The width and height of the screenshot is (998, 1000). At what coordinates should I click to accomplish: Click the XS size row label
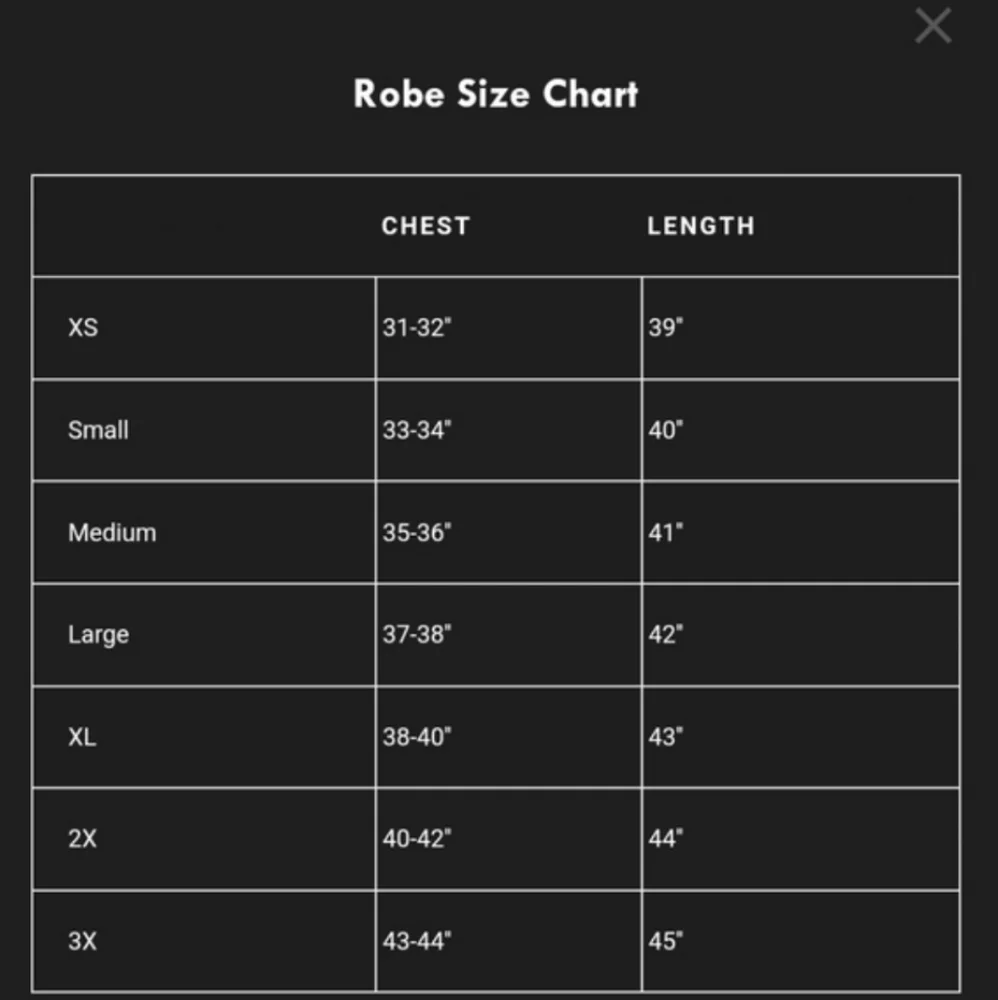click(x=83, y=327)
